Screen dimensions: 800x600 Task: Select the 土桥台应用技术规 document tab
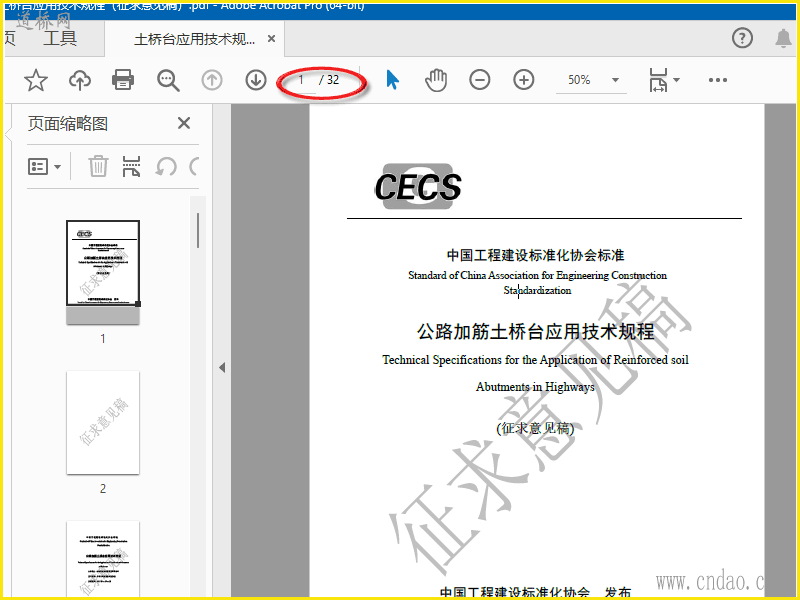194,39
